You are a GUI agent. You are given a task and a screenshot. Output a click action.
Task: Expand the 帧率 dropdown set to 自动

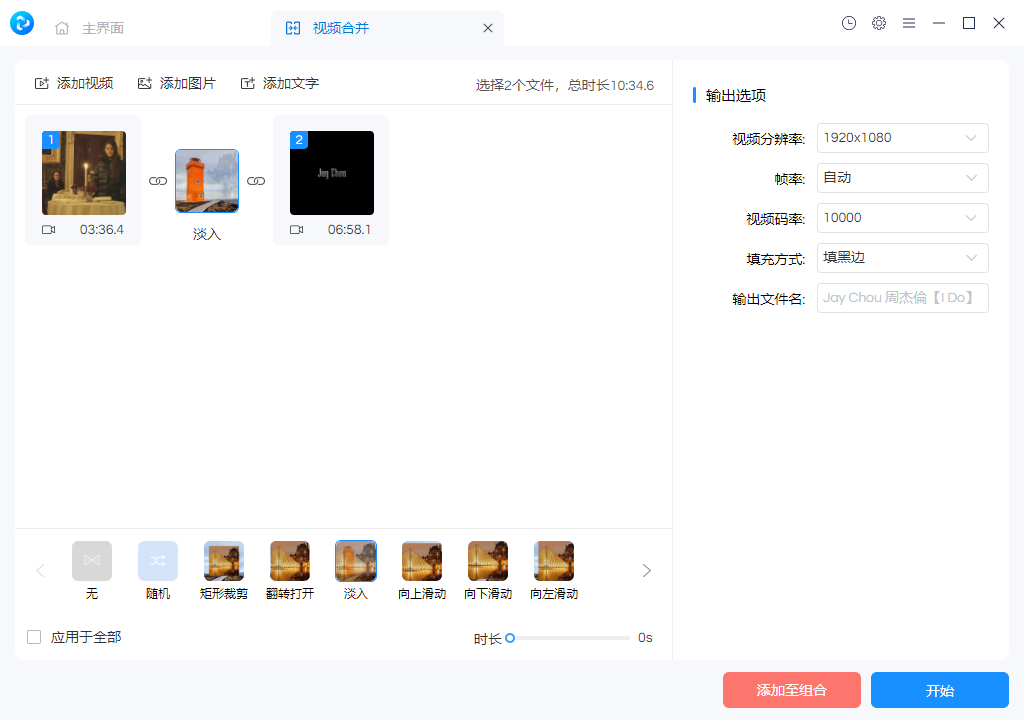[x=902, y=178]
